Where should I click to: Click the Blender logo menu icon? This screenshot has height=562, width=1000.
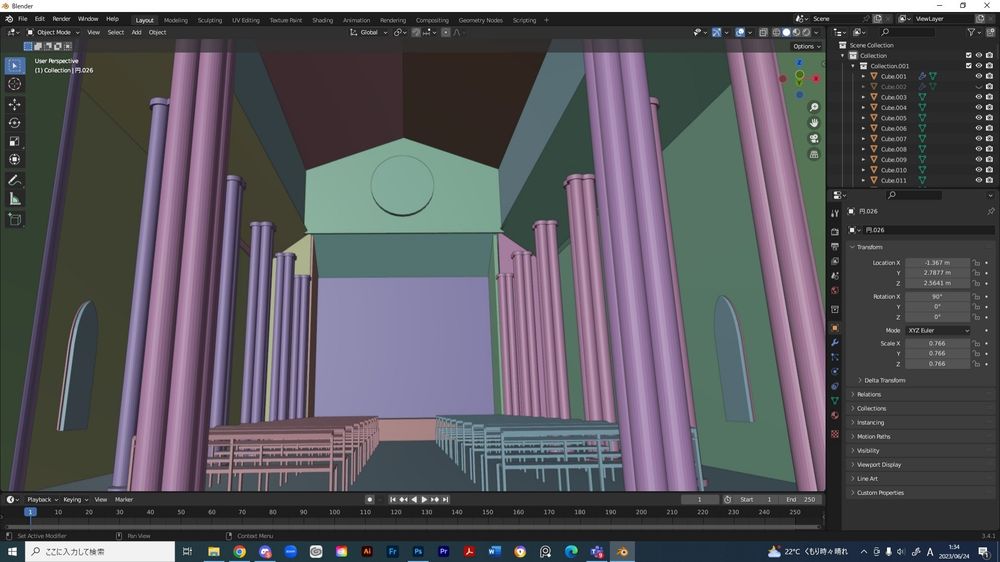click(x=9, y=19)
